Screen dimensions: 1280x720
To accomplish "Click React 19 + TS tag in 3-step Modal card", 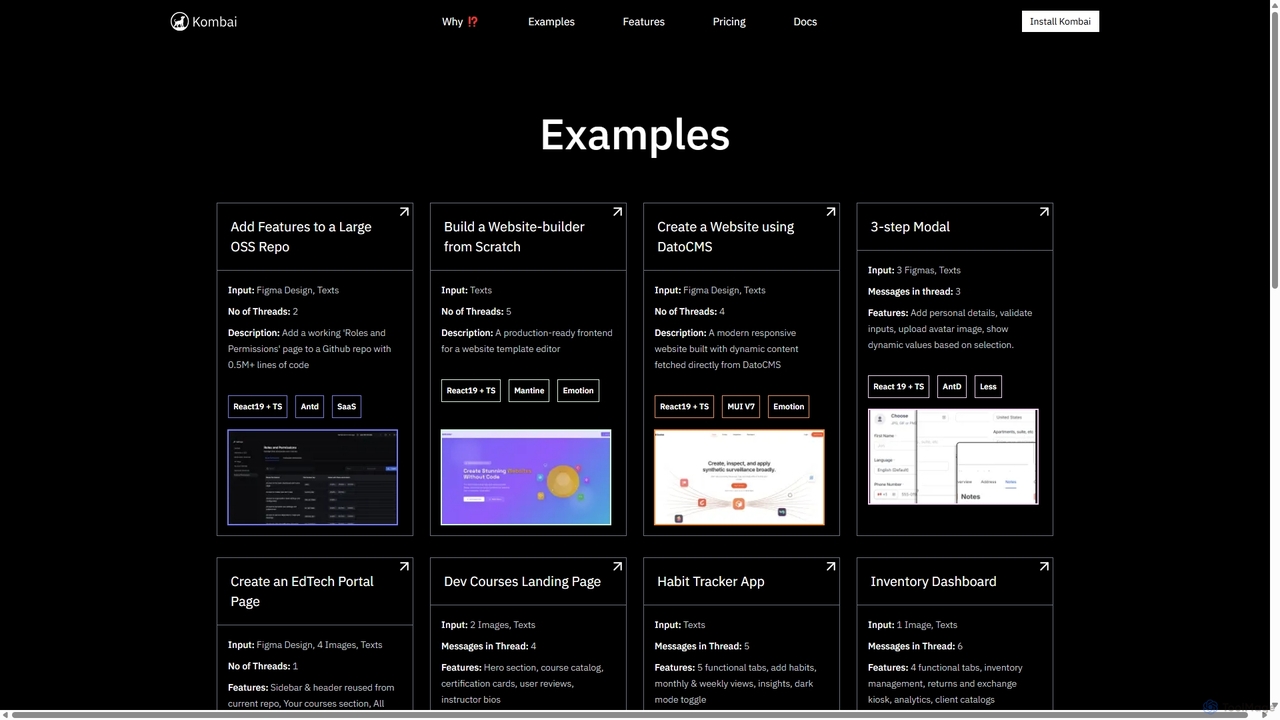I will click(x=898, y=386).
